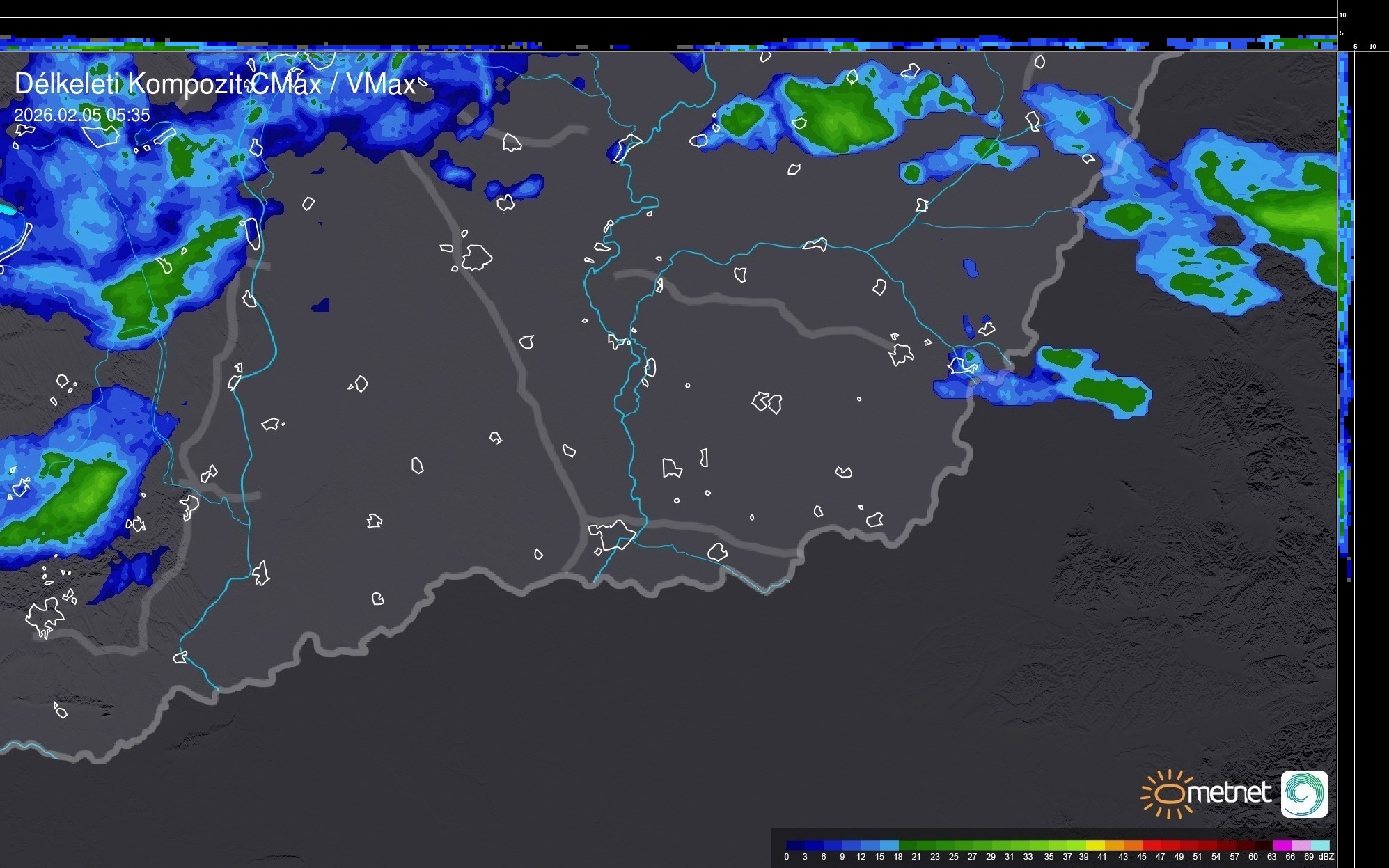
Task: Click the 2026.02.05 05:35 timestamp
Action: pos(81,115)
